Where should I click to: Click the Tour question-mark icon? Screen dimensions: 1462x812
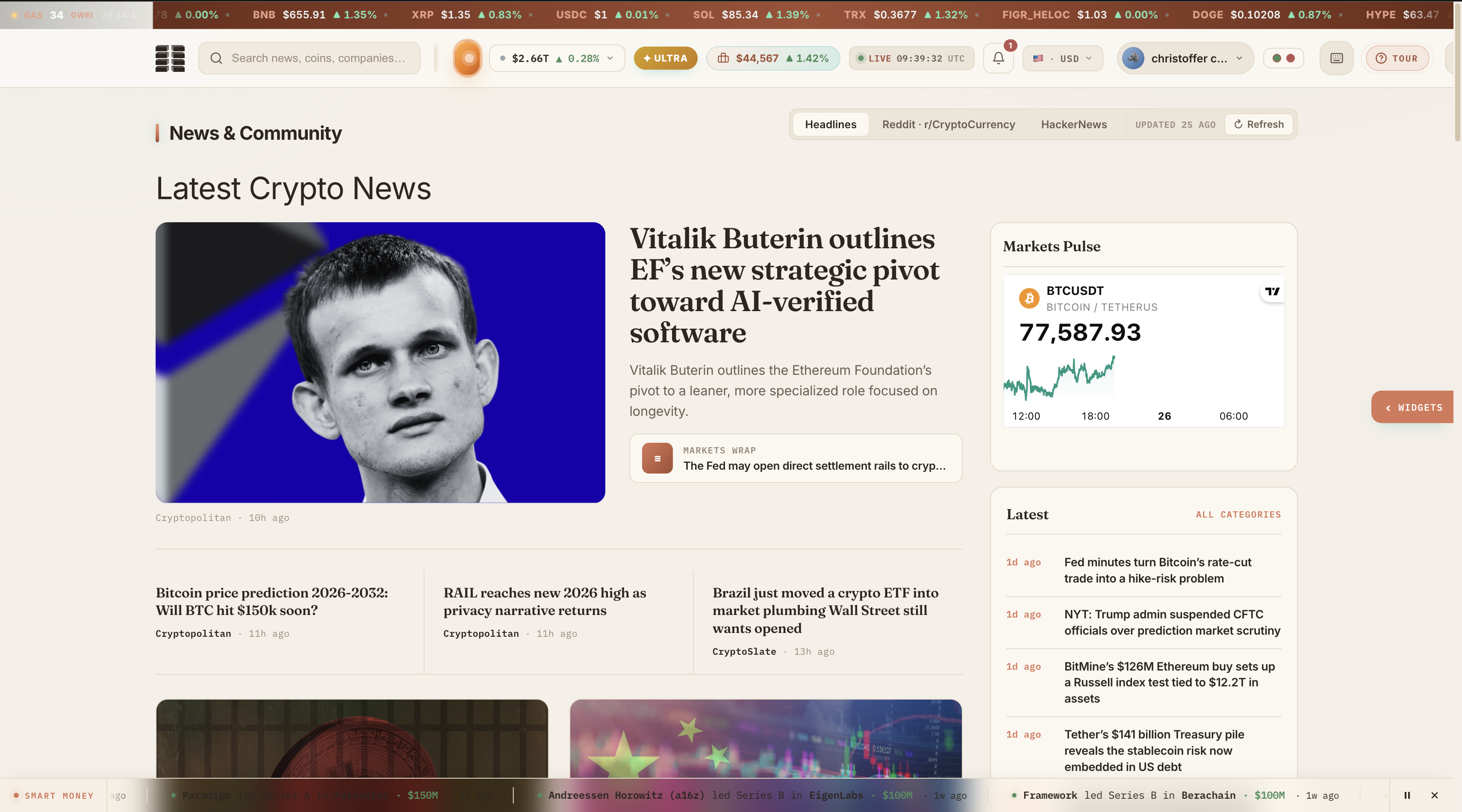pyautogui.click(x=1381, y=59)
